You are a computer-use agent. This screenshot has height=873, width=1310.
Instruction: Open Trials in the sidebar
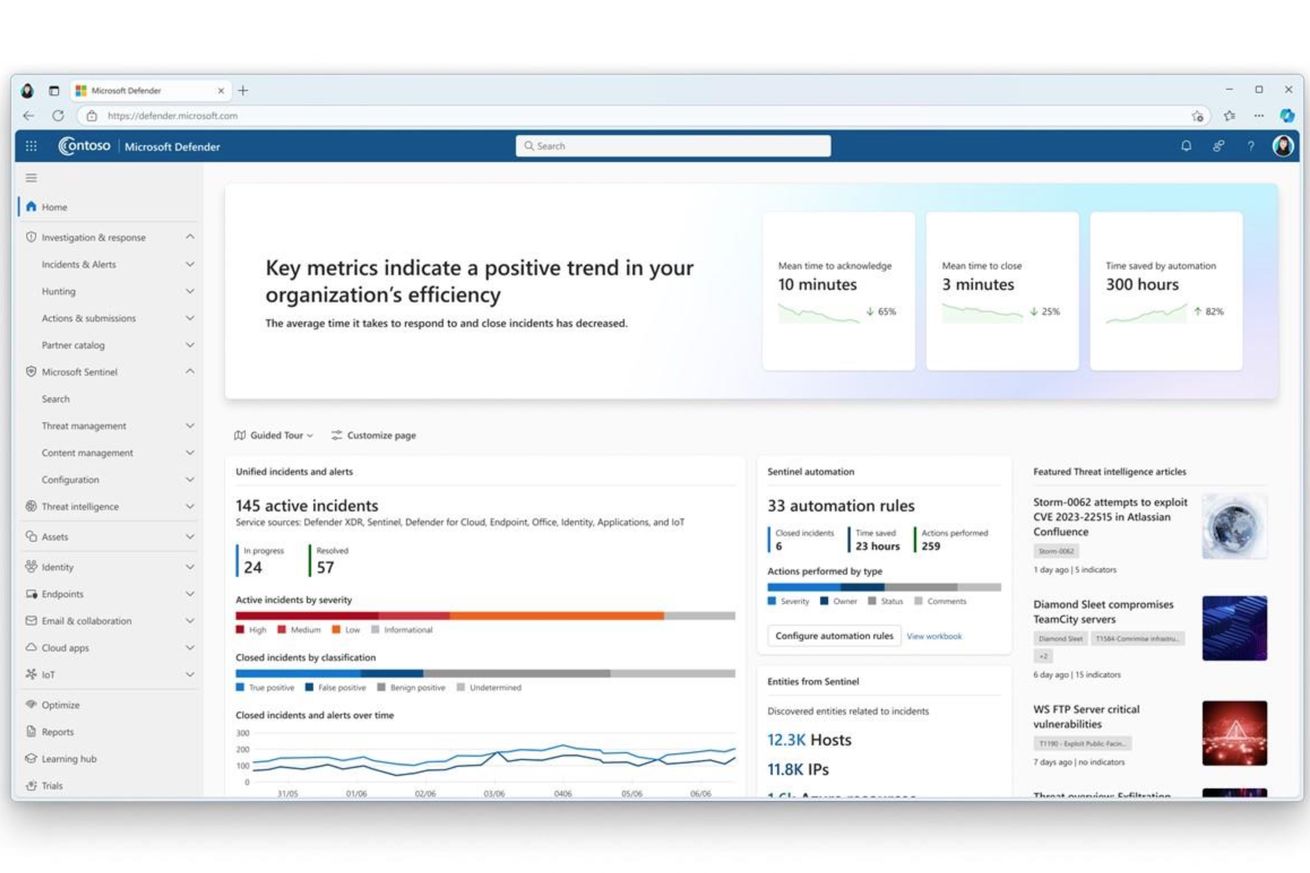coord(52,786)
